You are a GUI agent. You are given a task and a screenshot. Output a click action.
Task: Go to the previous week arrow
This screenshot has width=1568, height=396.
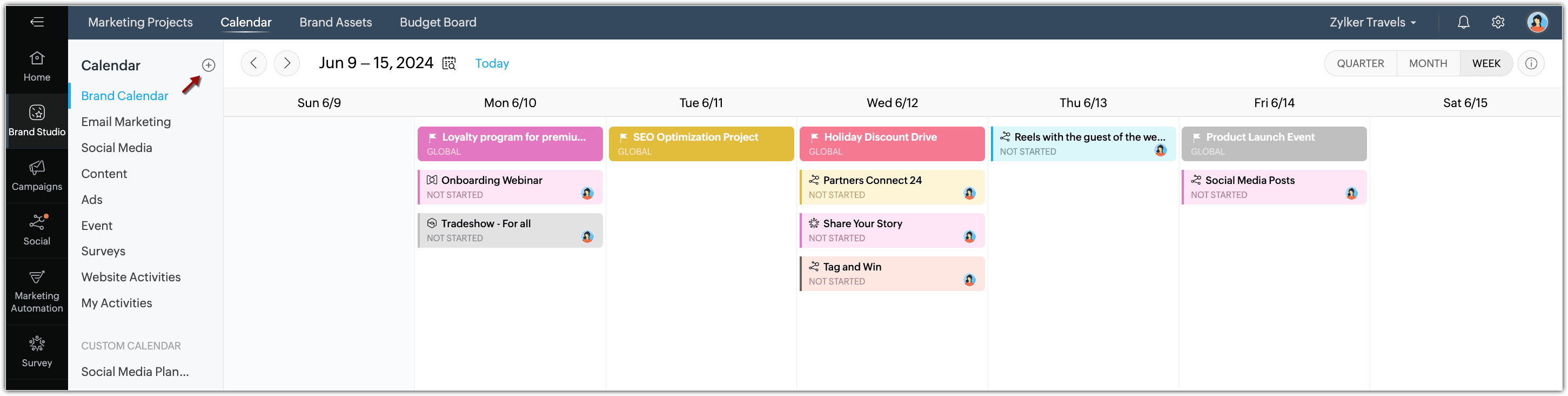(x=254, y=63)
